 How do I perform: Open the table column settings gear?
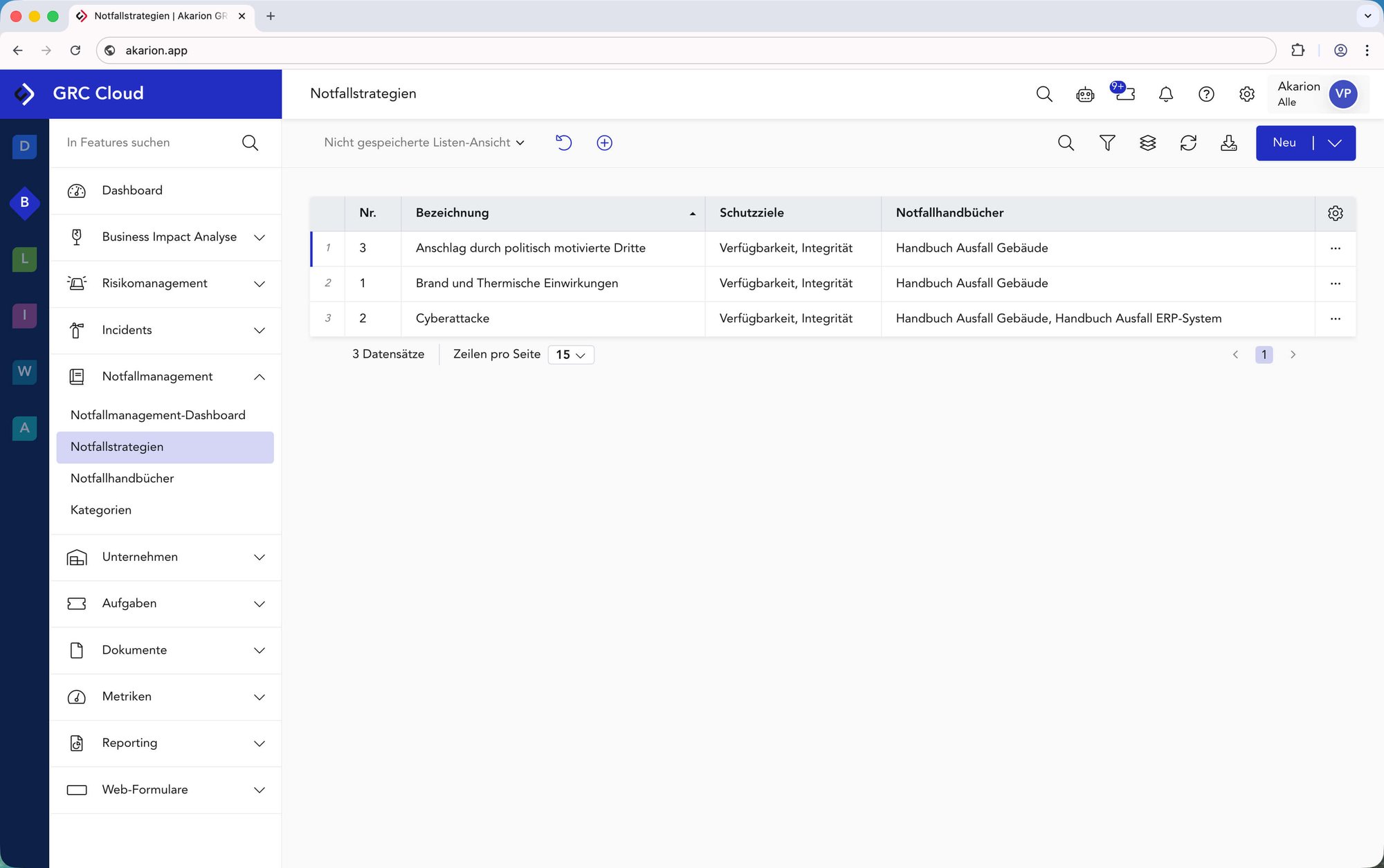pyautogui.click(x=1335, y=213)
